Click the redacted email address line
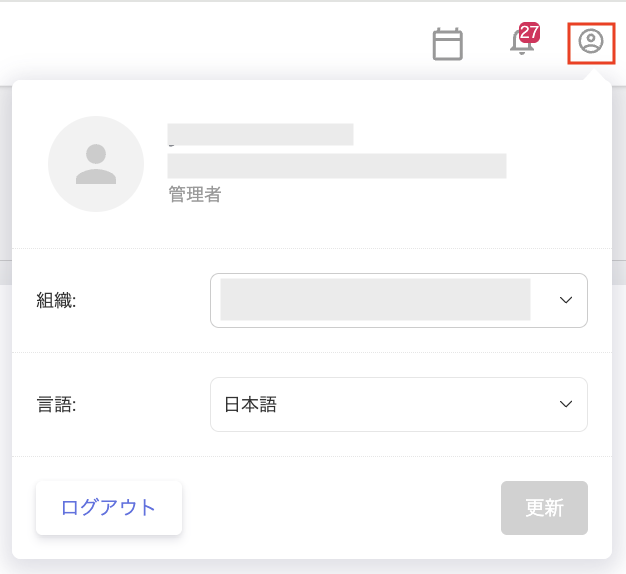 coord(336,166)
